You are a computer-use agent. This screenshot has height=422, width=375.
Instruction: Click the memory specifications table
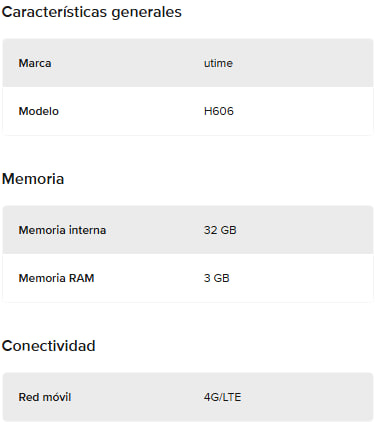tap(188, 254)
